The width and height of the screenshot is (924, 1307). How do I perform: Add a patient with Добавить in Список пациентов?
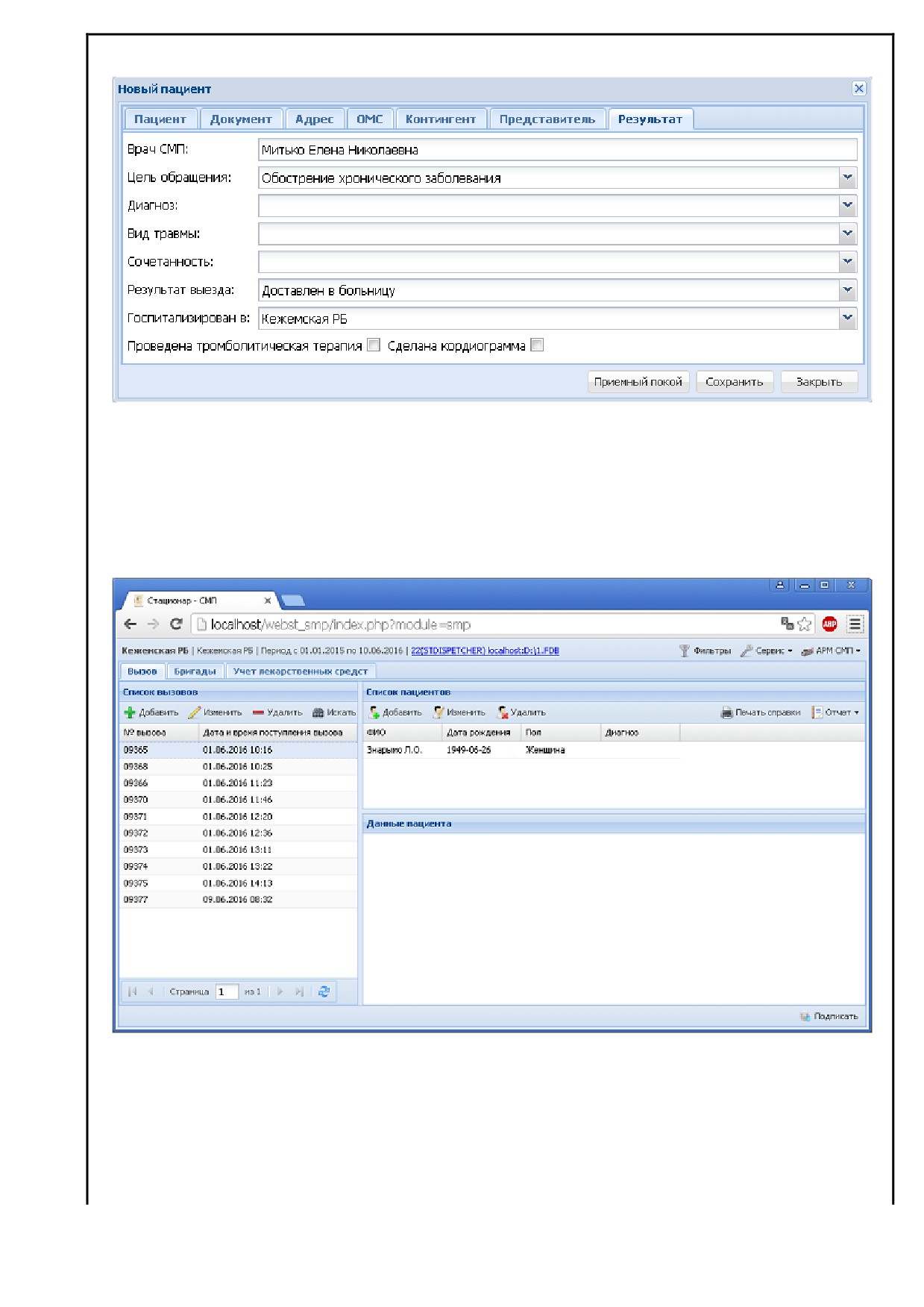click(x=395, y=712)
